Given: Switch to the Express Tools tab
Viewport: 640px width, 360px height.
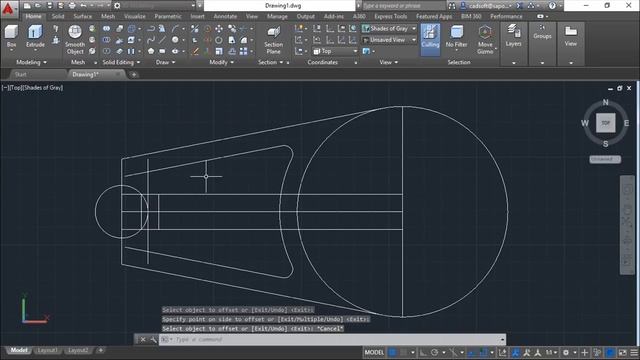Looking at the screenshot, I should click(391, 16).
